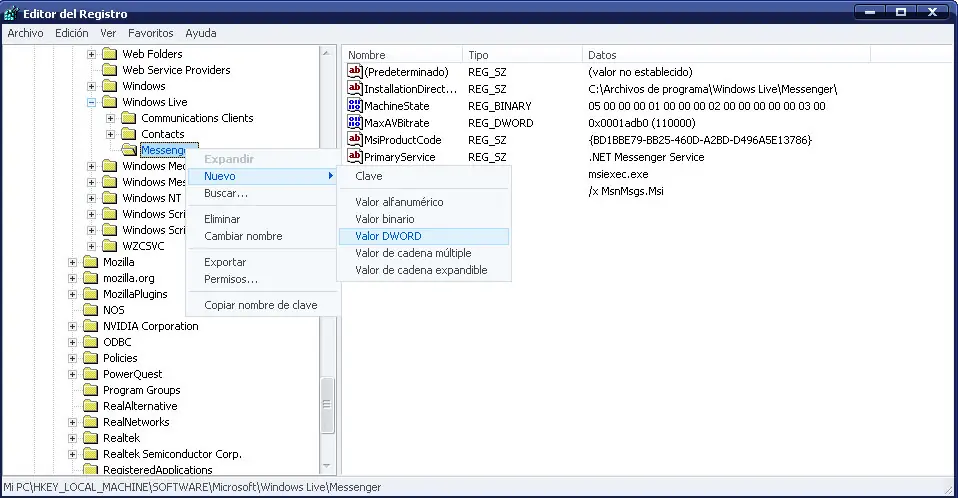Expand the Mozilla key
This screenshot has height=498, width=958.
coord(72,262)
